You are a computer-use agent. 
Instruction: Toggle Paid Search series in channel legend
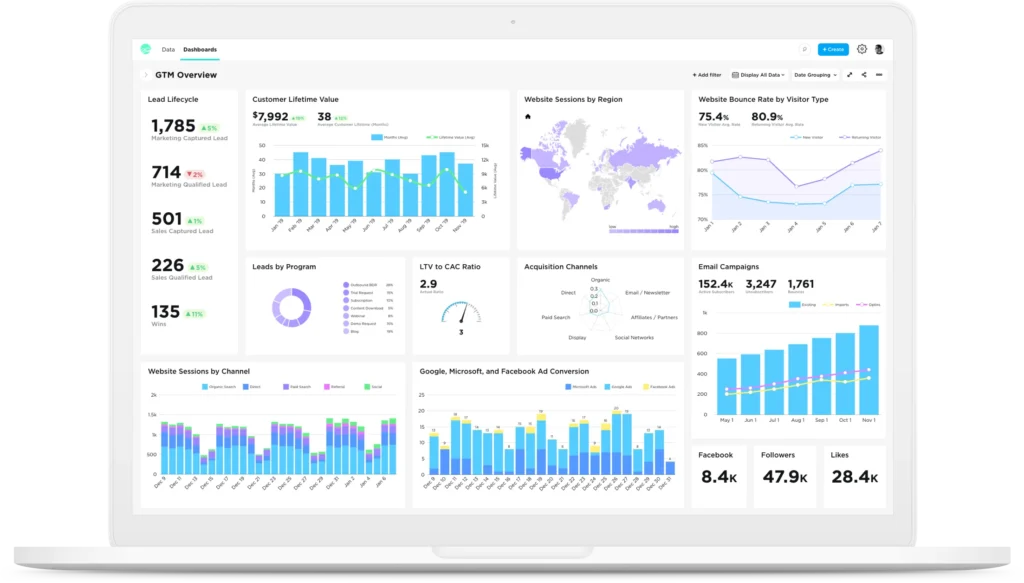pyautogui.click(x=297, y=387)
